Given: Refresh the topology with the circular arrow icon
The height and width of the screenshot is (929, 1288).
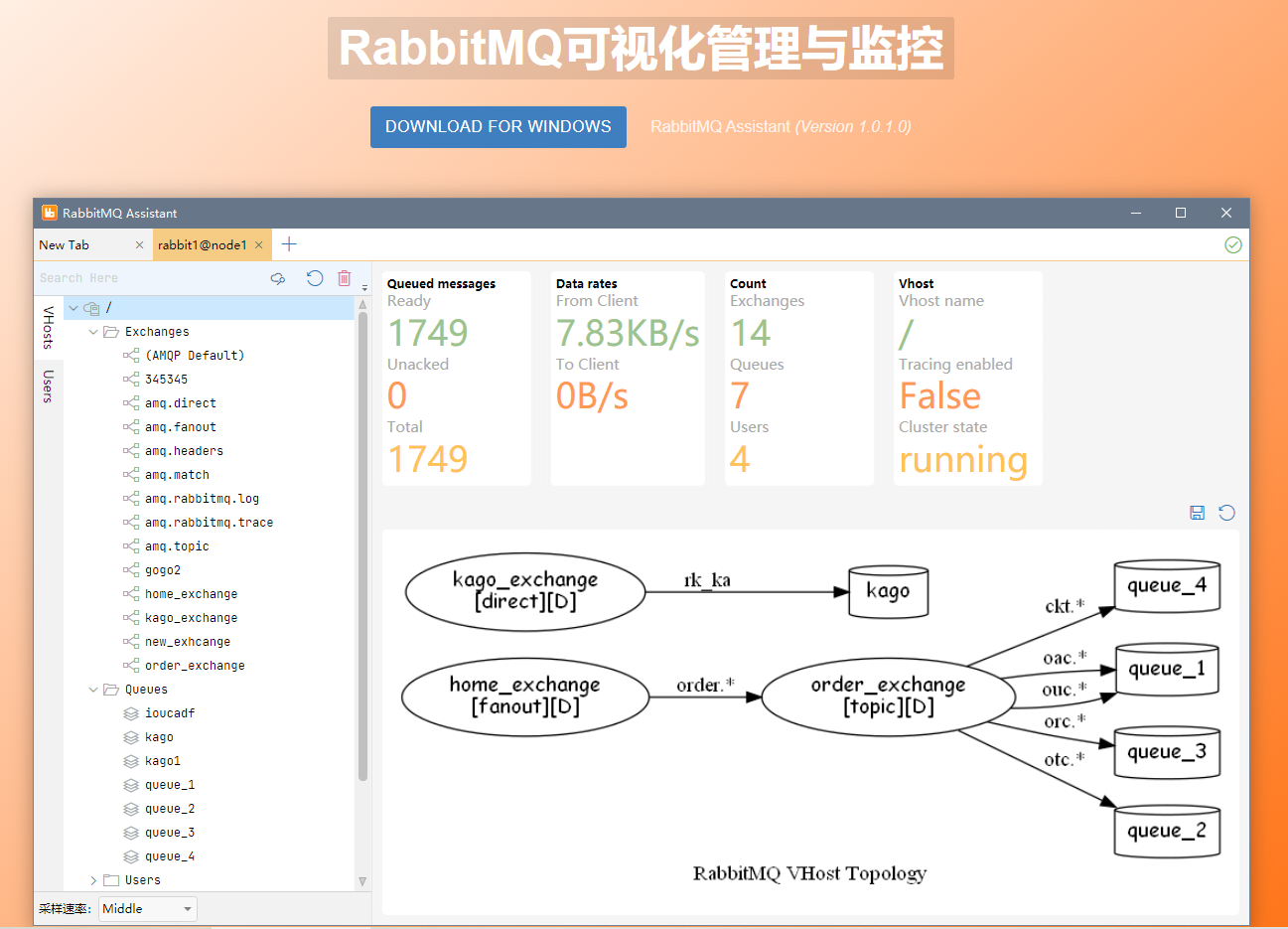Looking at the screenshot, I should coord(1226,513).
